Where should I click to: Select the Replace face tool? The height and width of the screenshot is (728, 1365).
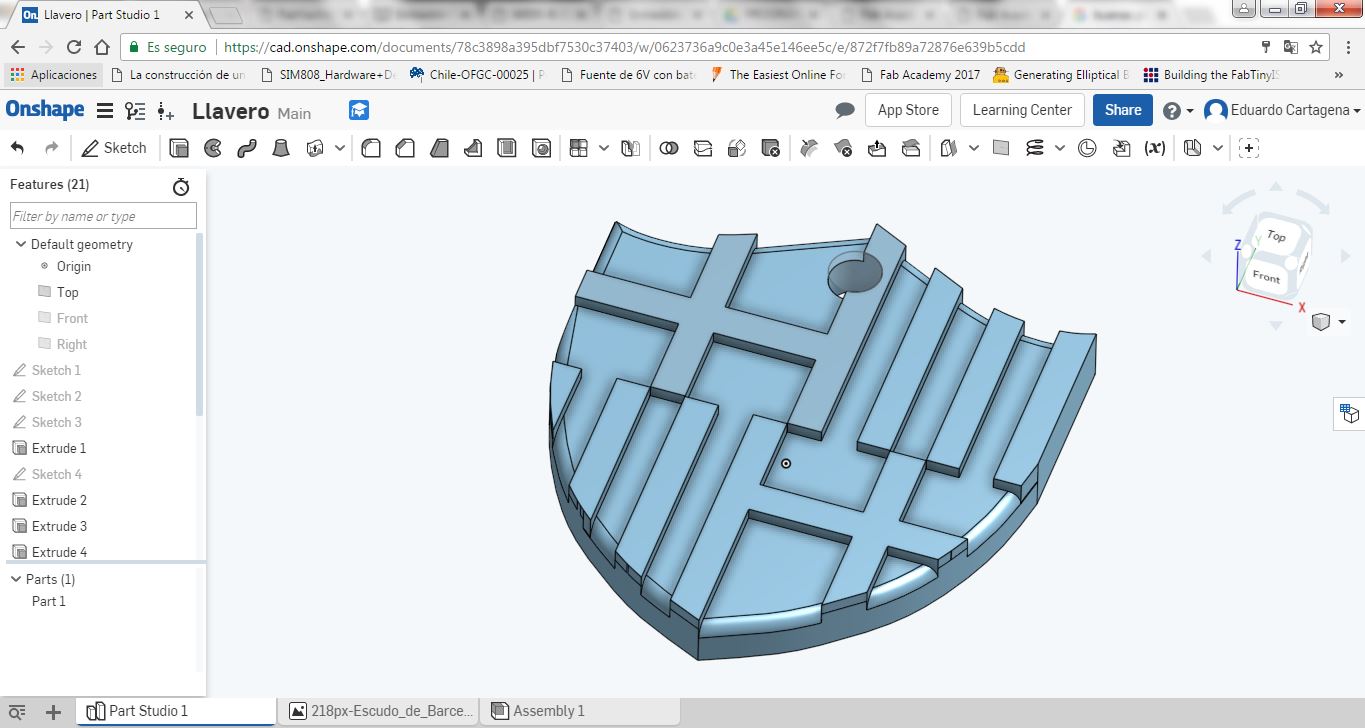[x=911, y=148]
